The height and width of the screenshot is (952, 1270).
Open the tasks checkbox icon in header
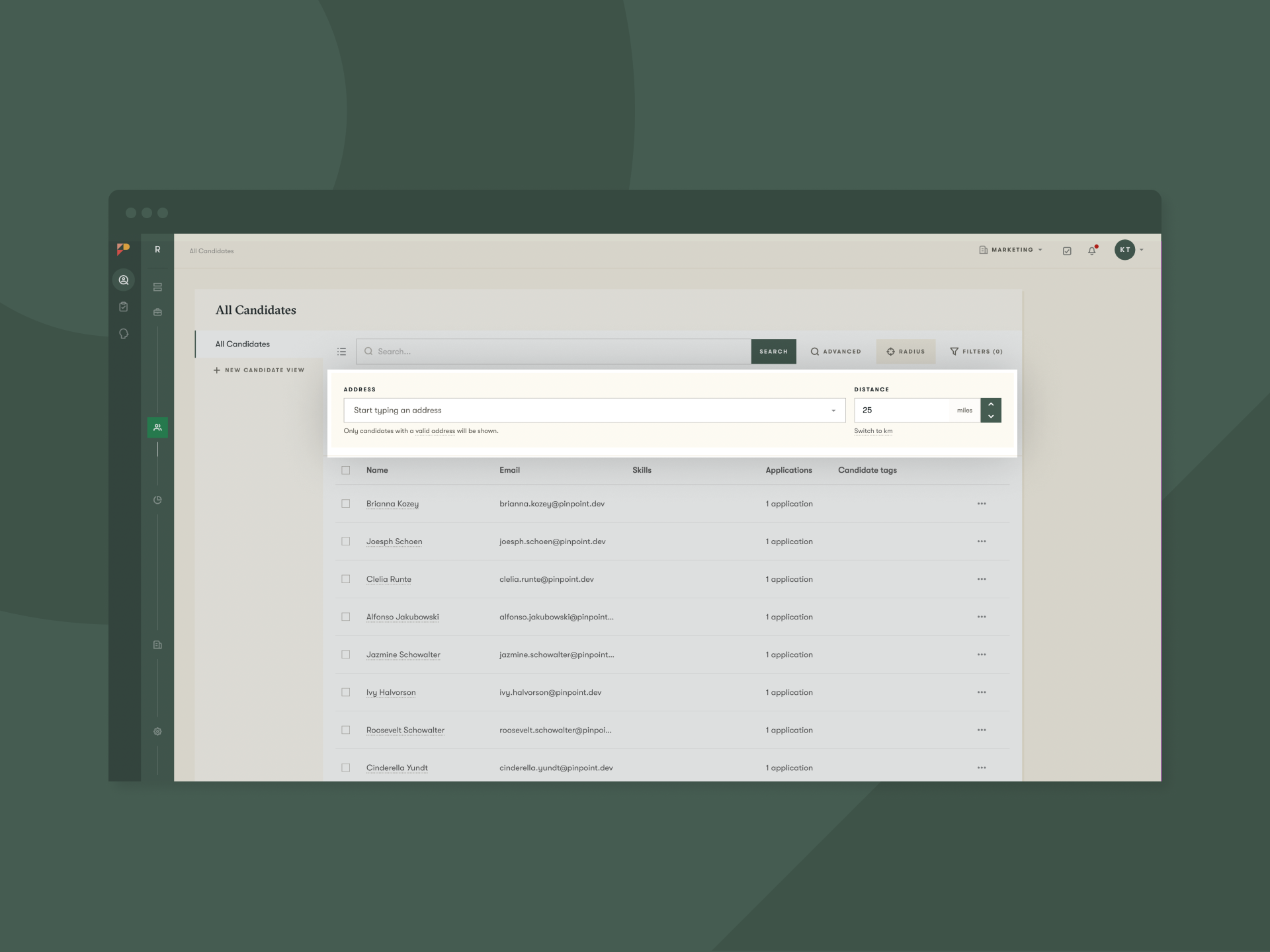(x=1067, y=251)
